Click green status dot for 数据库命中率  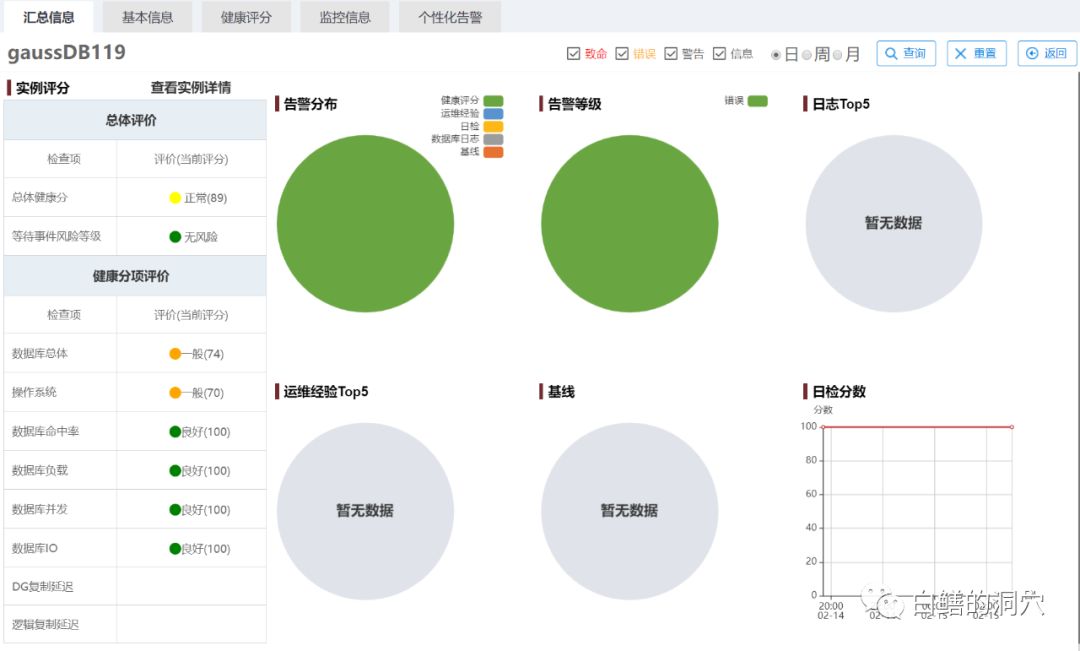coord(175,432)
